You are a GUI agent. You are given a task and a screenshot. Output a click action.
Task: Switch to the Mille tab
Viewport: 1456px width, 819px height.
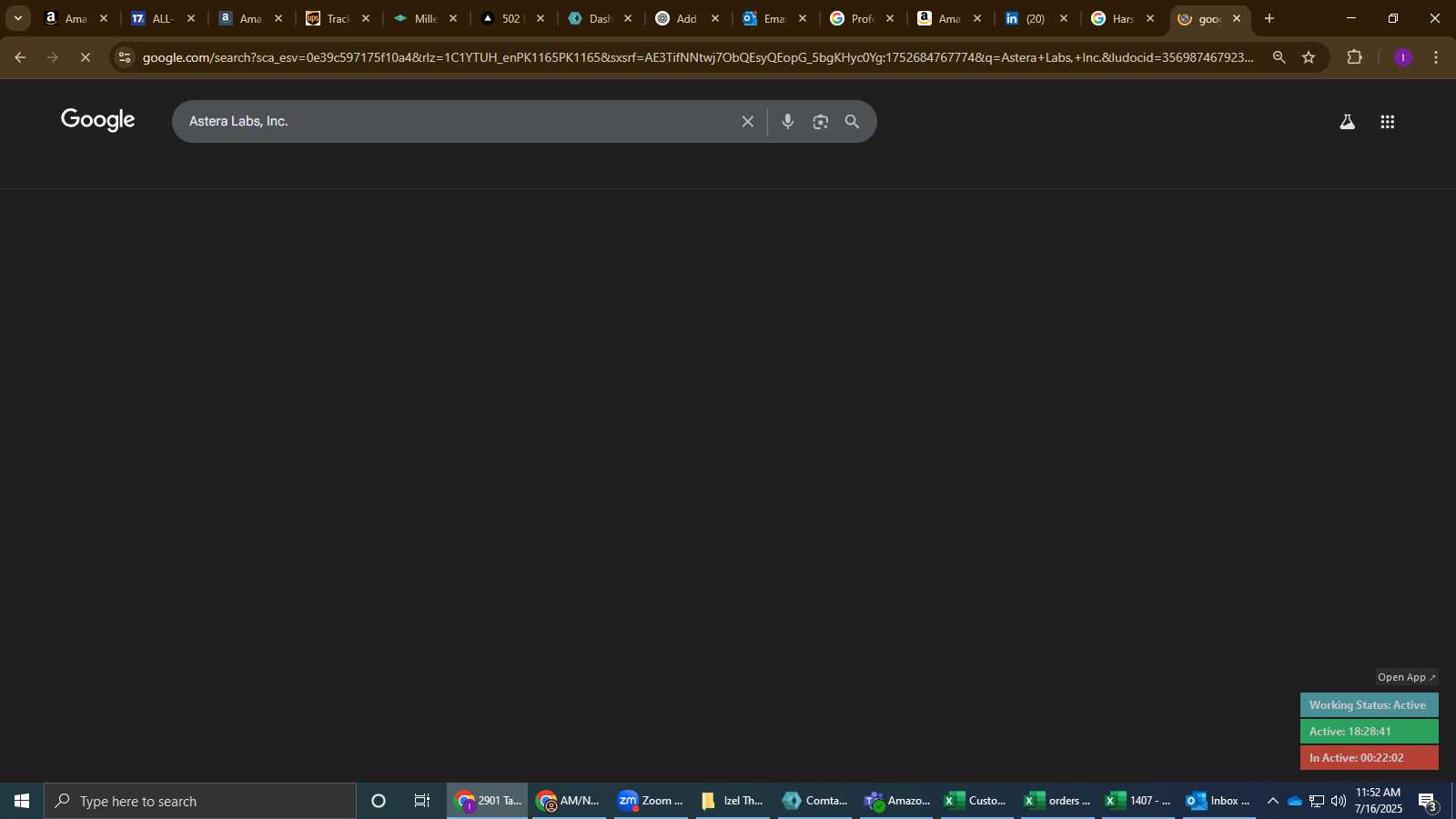[x=424, y=18]
